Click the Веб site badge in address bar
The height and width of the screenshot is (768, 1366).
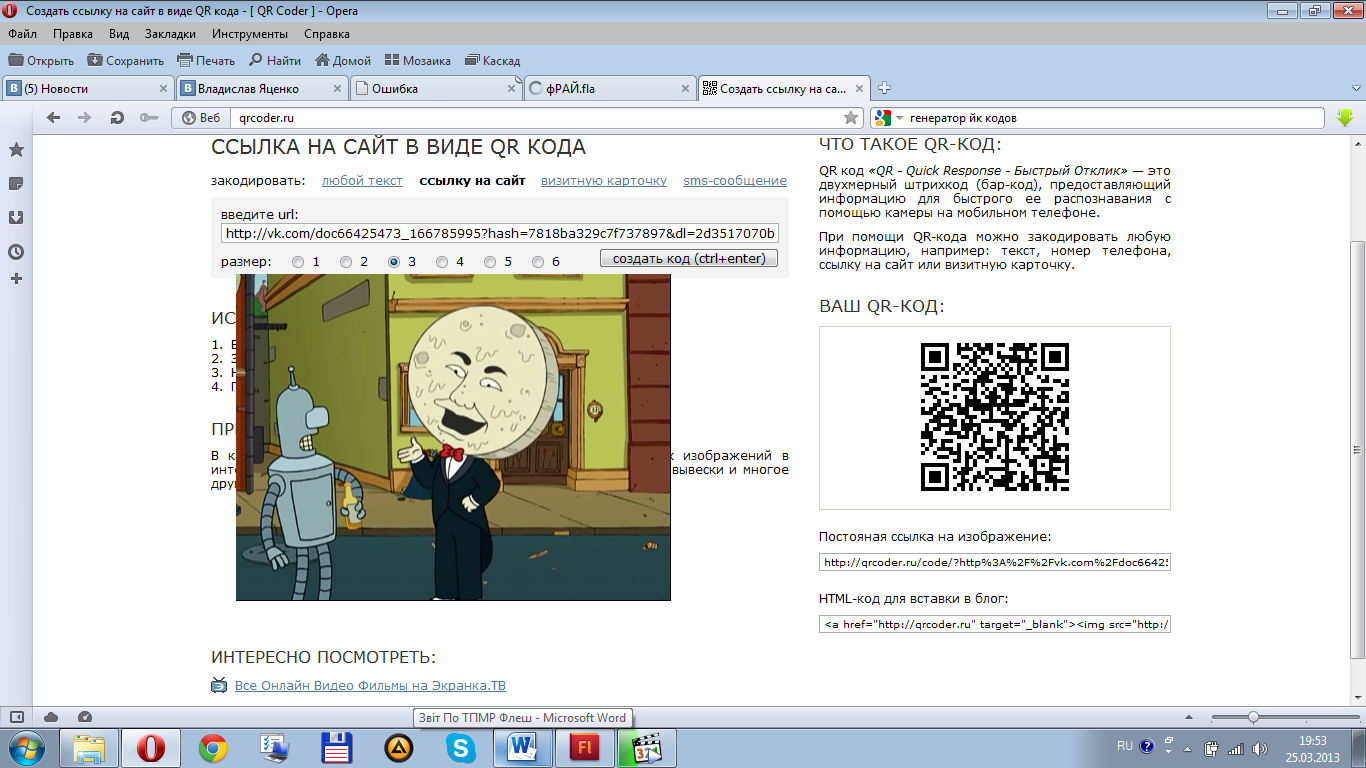click(199, 118)
